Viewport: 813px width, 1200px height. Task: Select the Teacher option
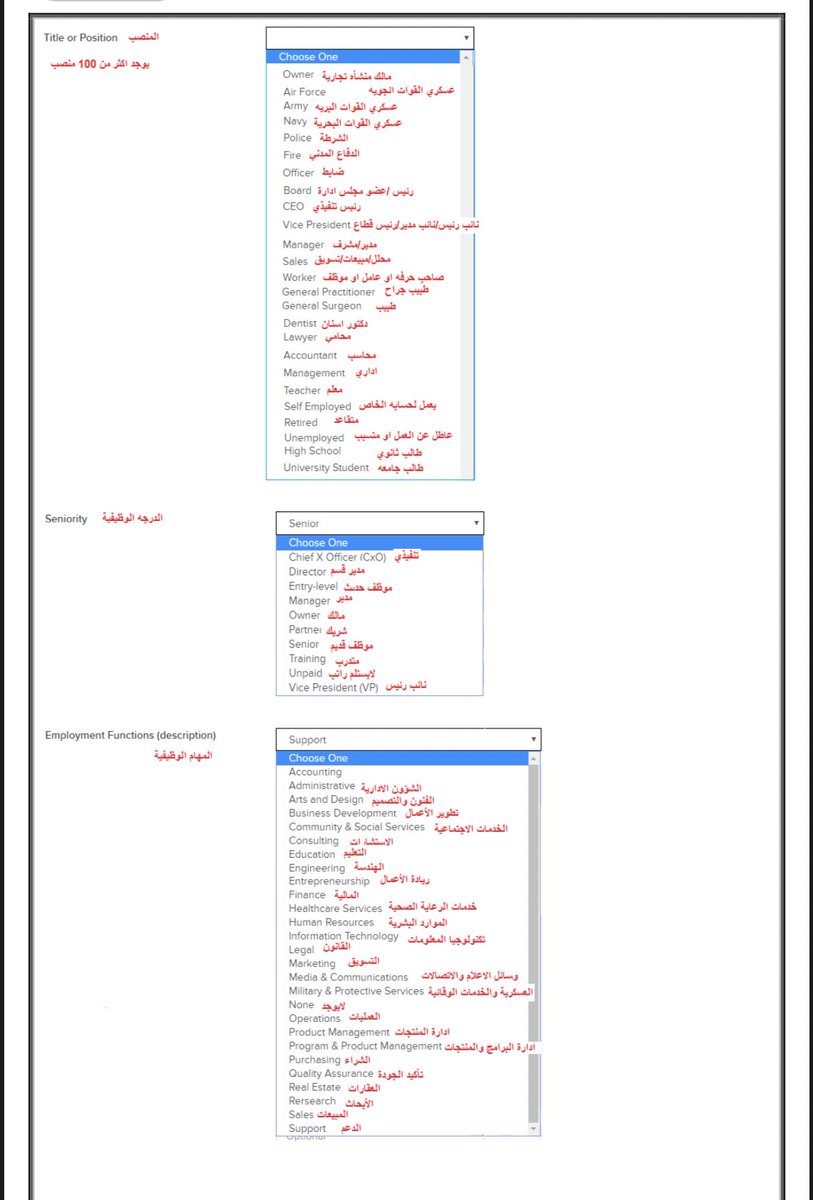(302, 390)
